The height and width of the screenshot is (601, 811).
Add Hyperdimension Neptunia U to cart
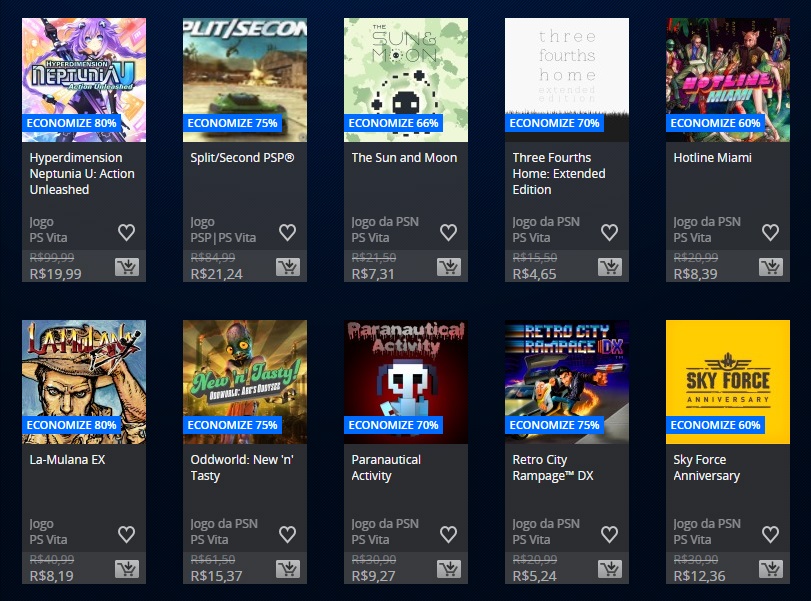pyautogui.click(x=127, y=267)
